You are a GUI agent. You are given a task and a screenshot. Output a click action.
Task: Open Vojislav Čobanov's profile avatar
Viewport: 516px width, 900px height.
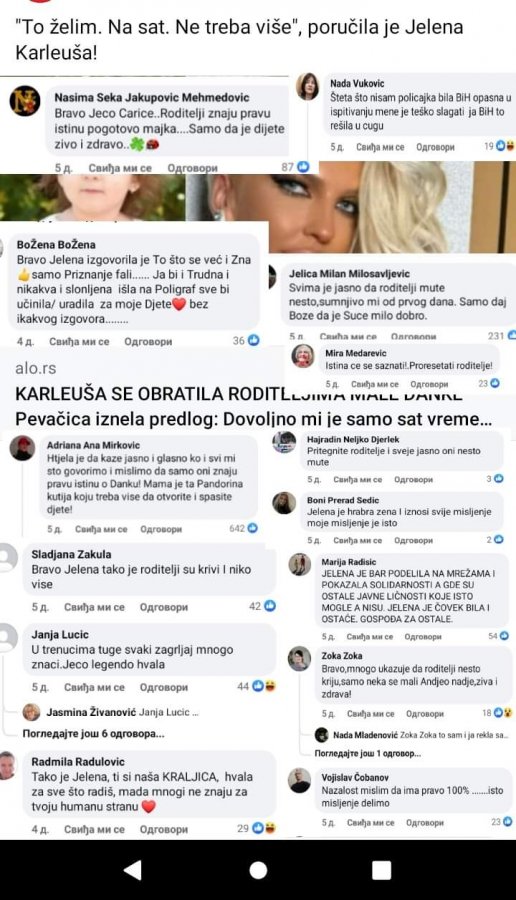coord(299,781)
